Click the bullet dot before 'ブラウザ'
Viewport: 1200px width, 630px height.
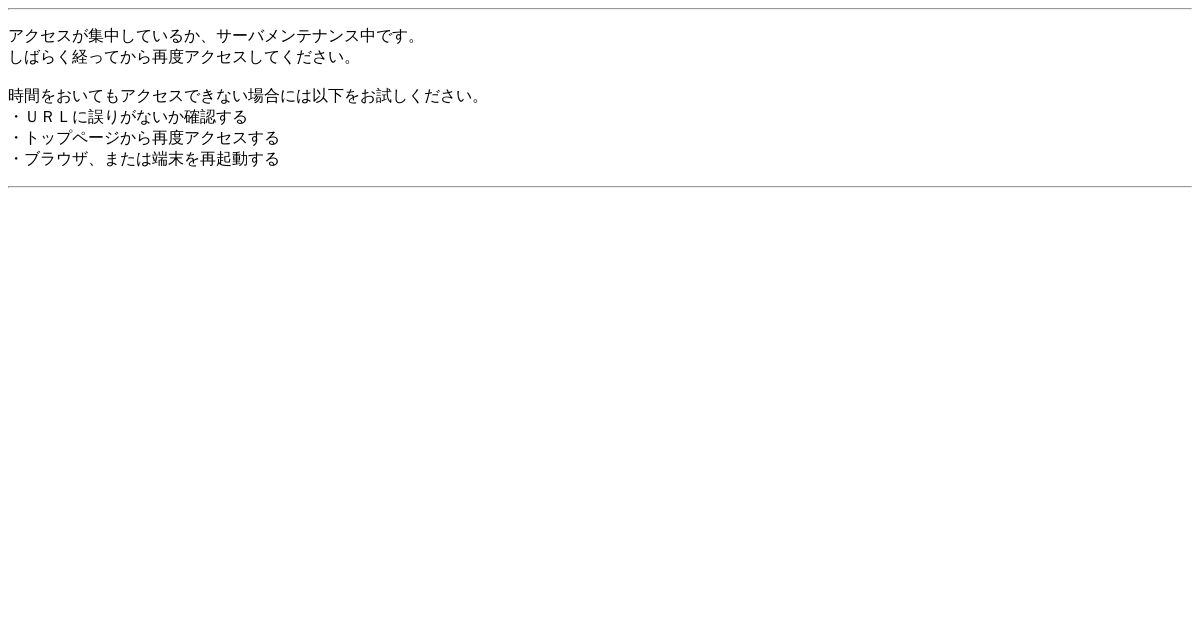click(x=16, y=159)
